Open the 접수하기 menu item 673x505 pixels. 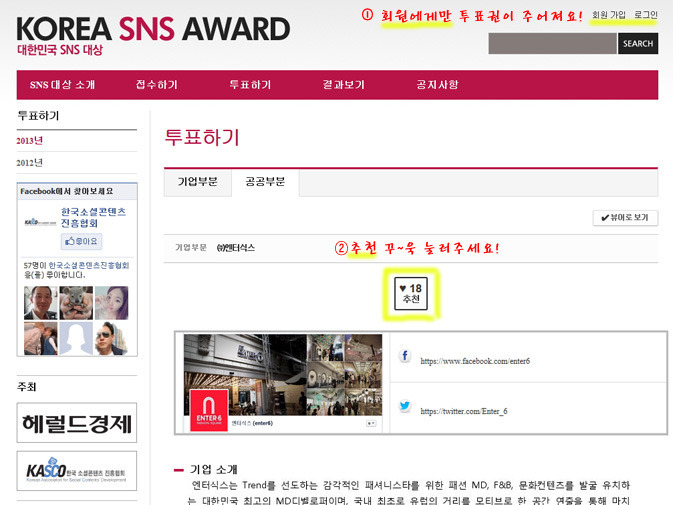click(x=157, y=85)
